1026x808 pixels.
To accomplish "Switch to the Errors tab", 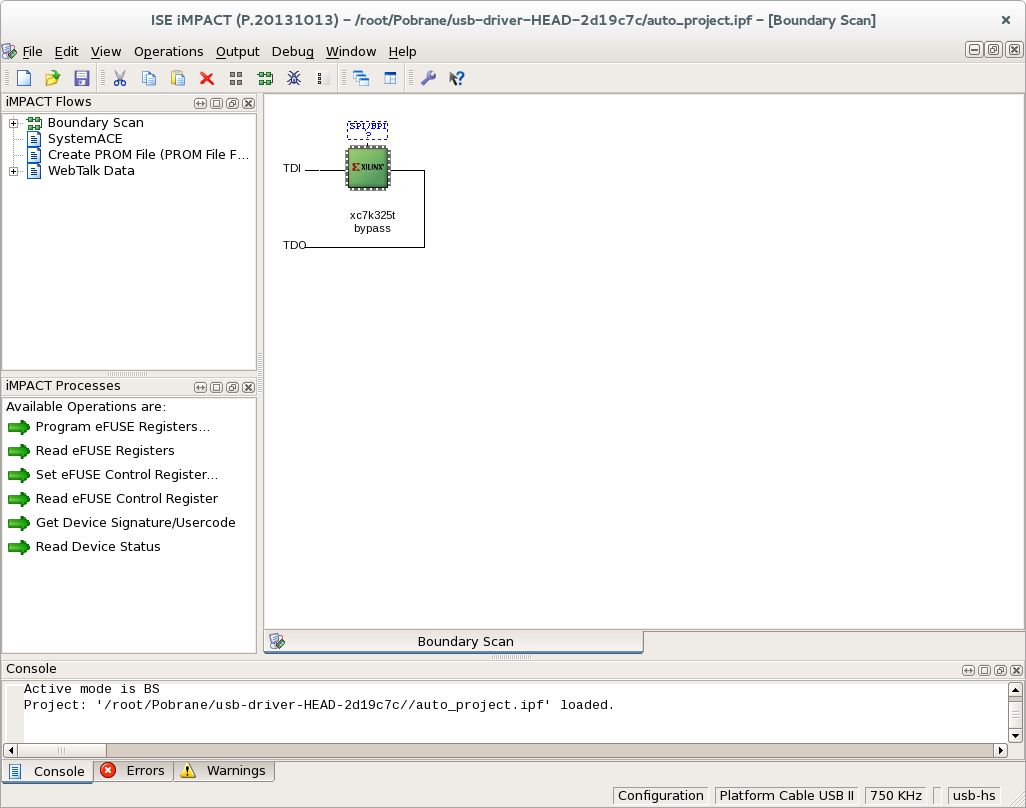I will [x=133, y=771].
